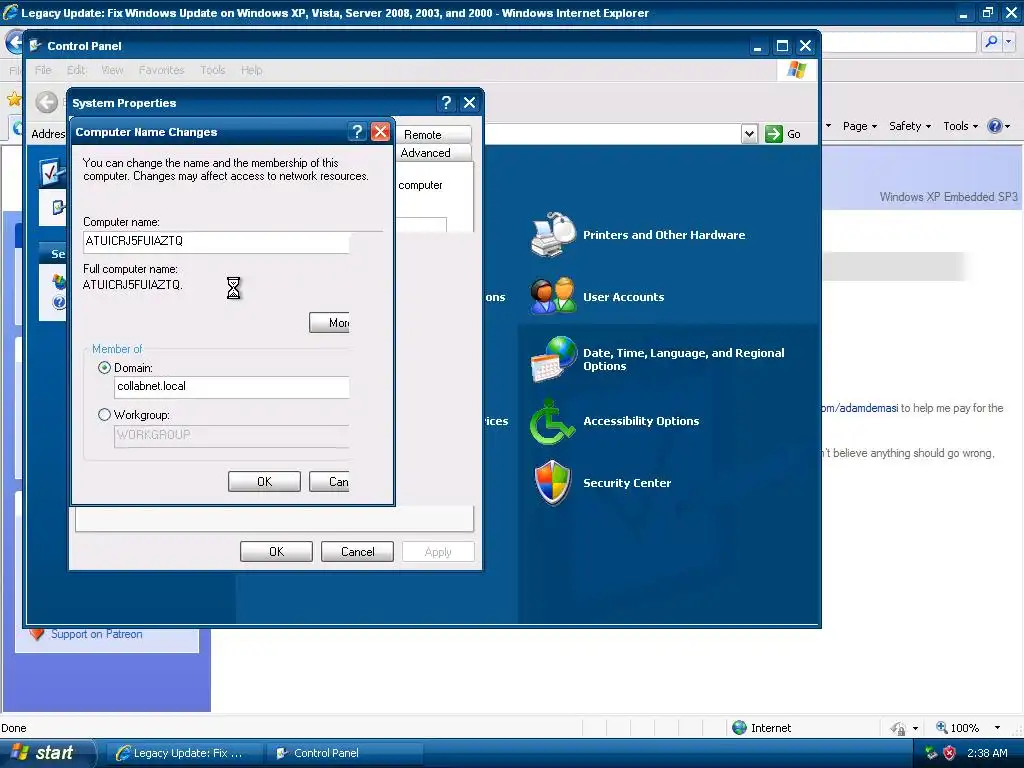Click help question mark in Computer Name Changes
The width and height of the screenshot is (1024, 768).
point(357,132)
